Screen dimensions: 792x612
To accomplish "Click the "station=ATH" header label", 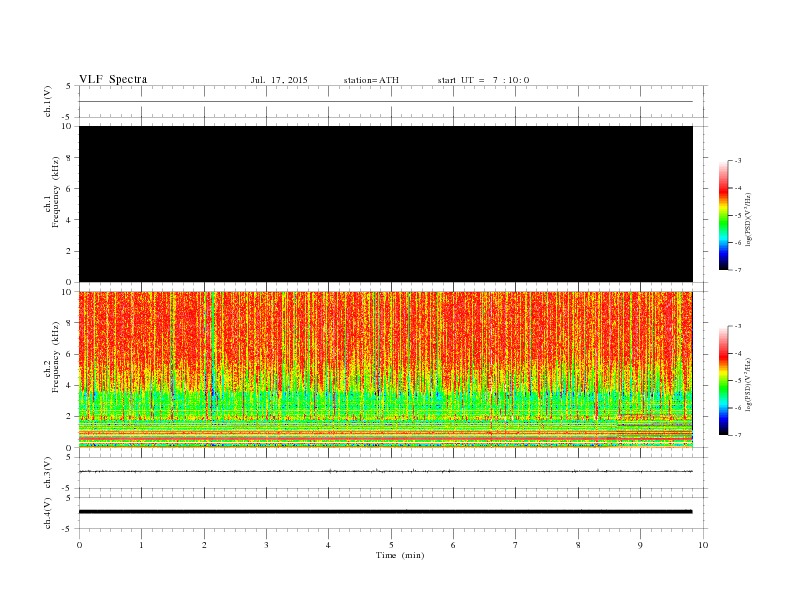I will point(371,80).
